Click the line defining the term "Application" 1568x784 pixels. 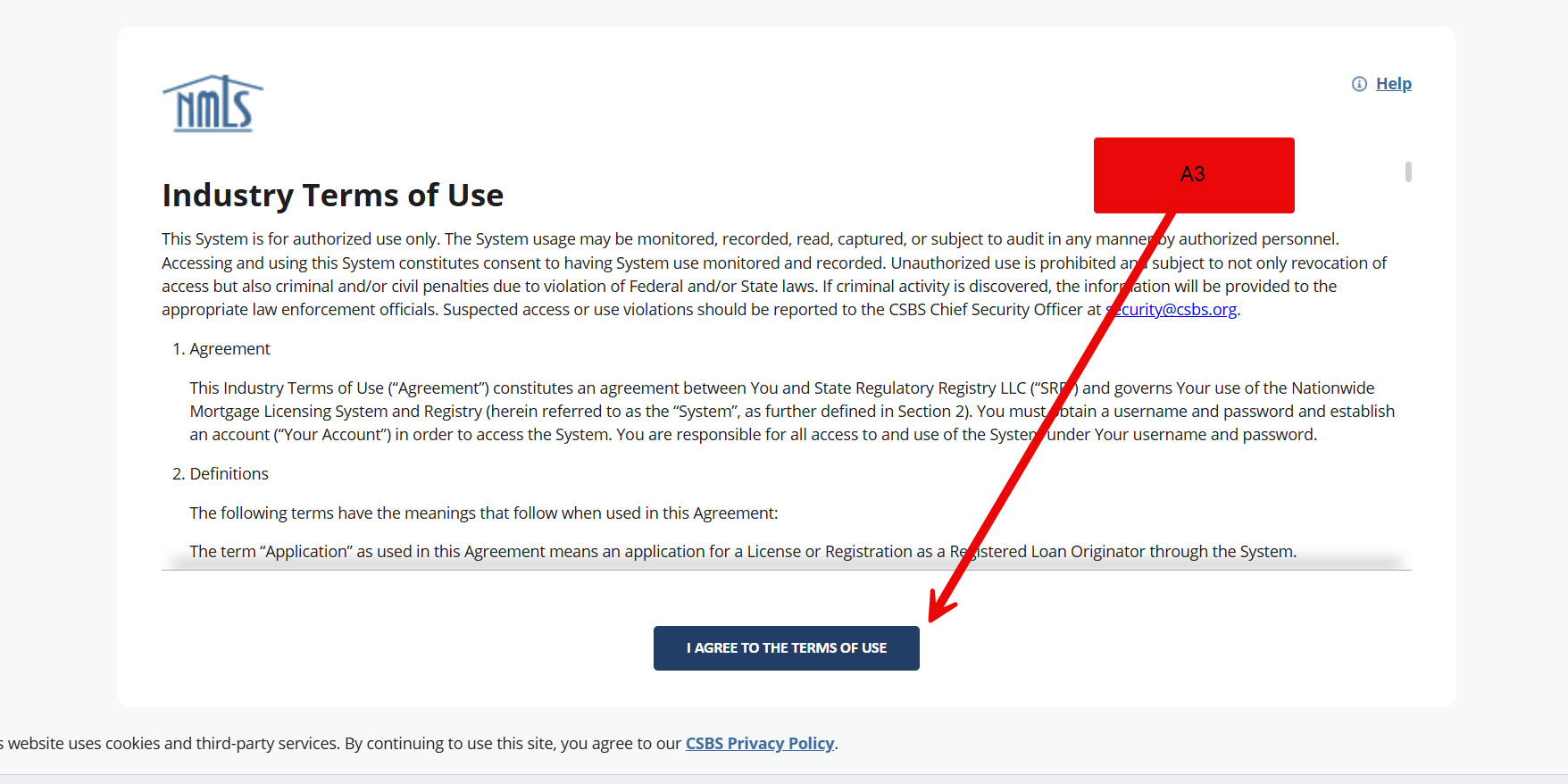(x=625, y=552)
